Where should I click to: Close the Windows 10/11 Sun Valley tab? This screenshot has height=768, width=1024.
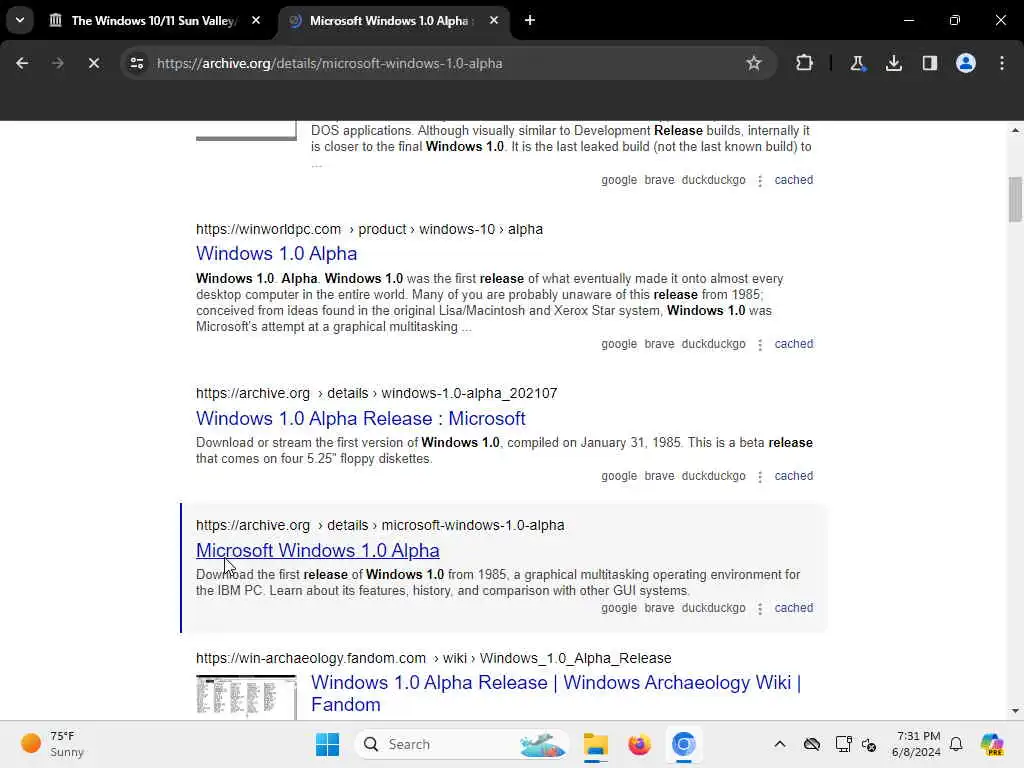click(256, 20)
